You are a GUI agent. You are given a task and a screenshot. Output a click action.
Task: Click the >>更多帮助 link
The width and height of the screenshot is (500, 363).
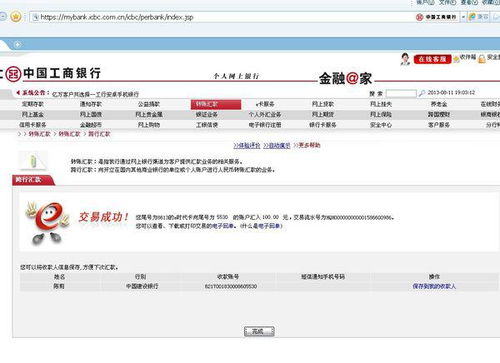[x=307, y=145]
